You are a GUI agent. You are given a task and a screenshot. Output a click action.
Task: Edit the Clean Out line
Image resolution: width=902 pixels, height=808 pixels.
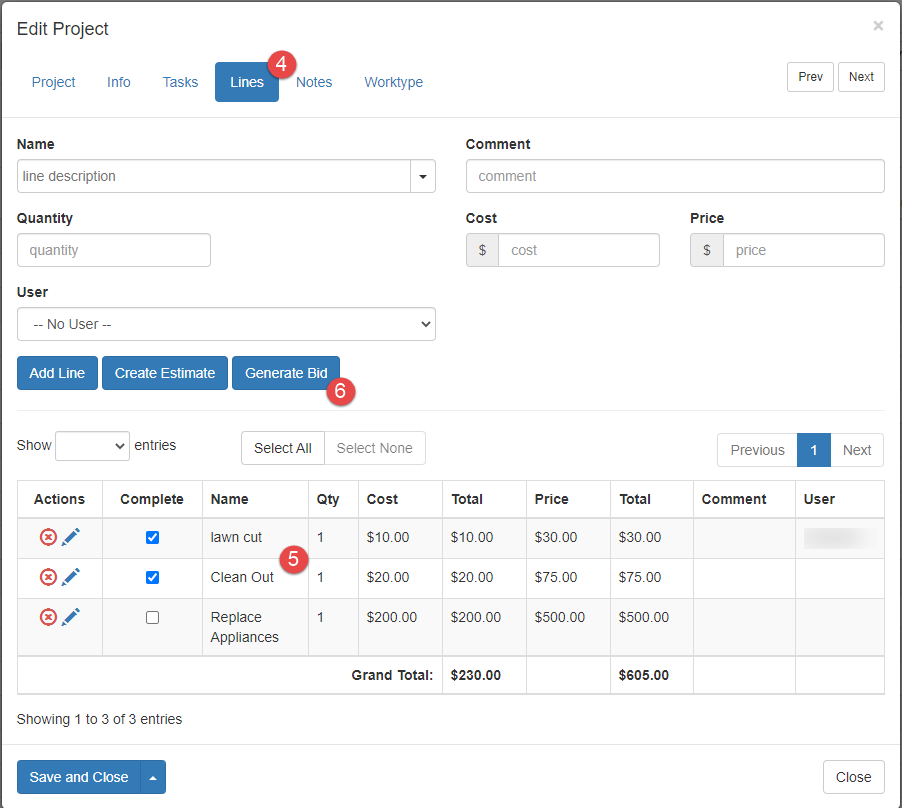(70, 577)
